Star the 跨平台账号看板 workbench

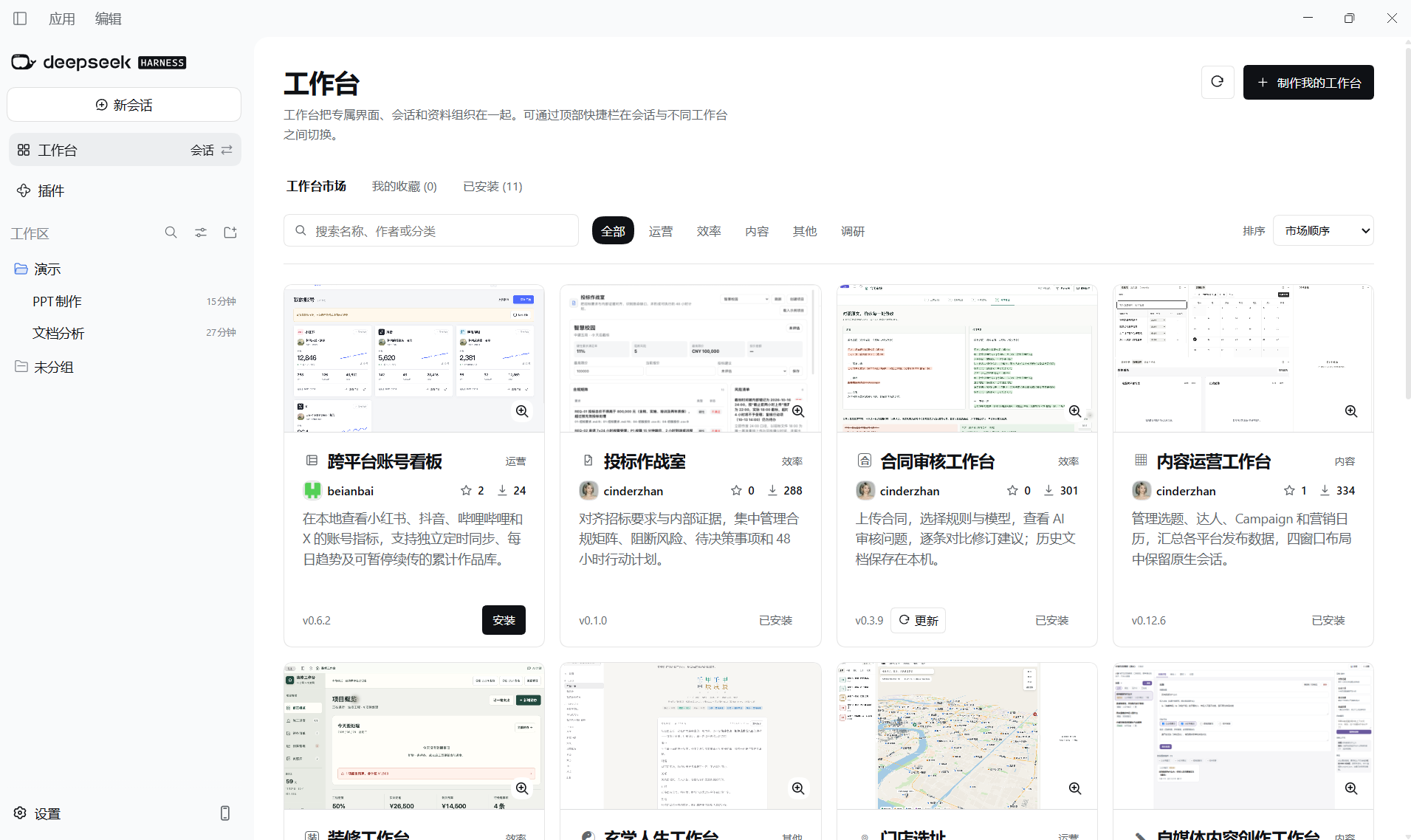point(466,490)
